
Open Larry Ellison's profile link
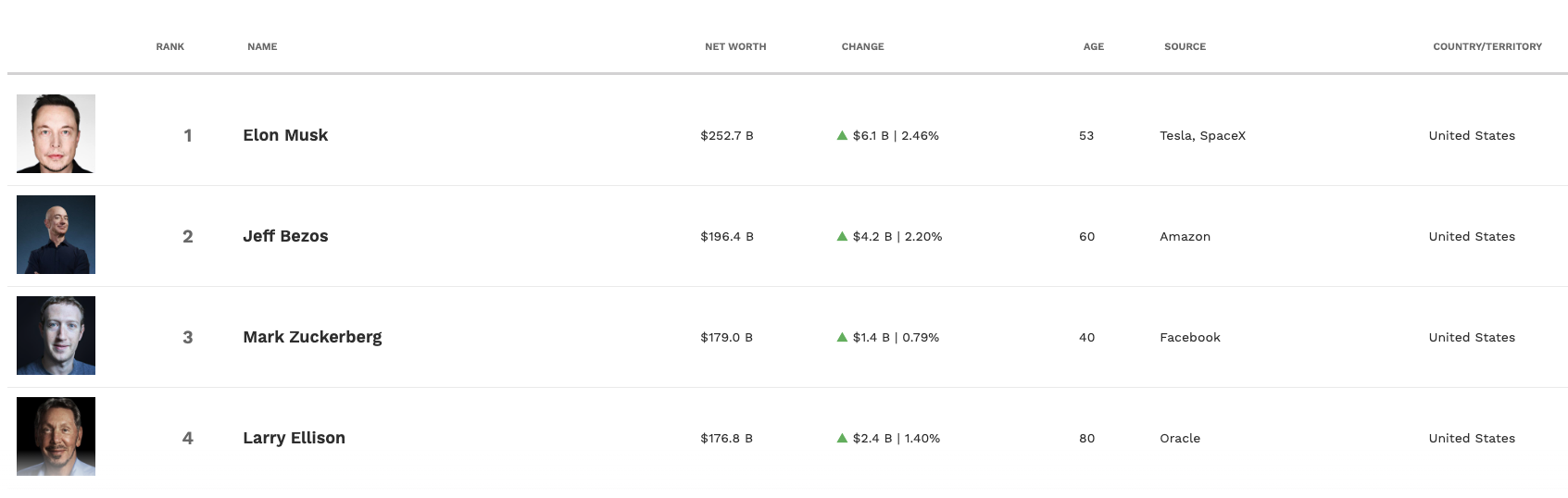pos(294,438)
